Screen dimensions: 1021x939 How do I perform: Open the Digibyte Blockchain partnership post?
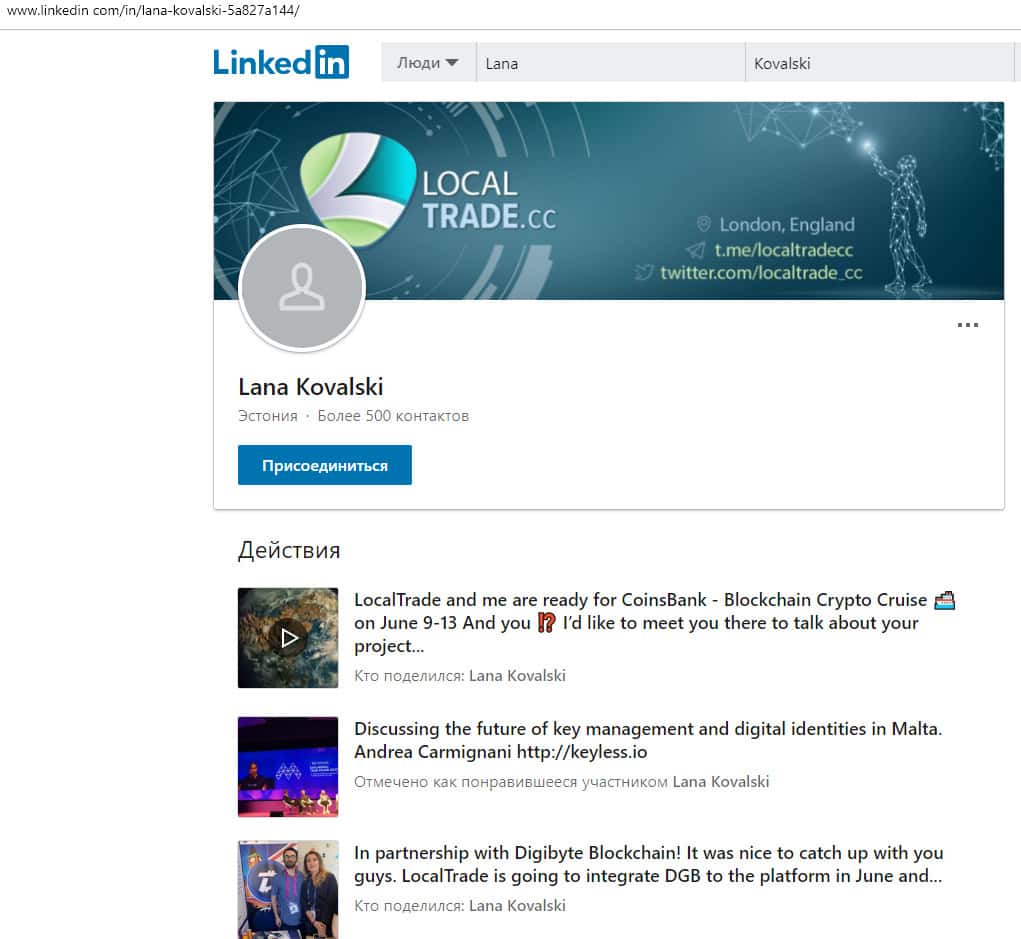(648, 865)
